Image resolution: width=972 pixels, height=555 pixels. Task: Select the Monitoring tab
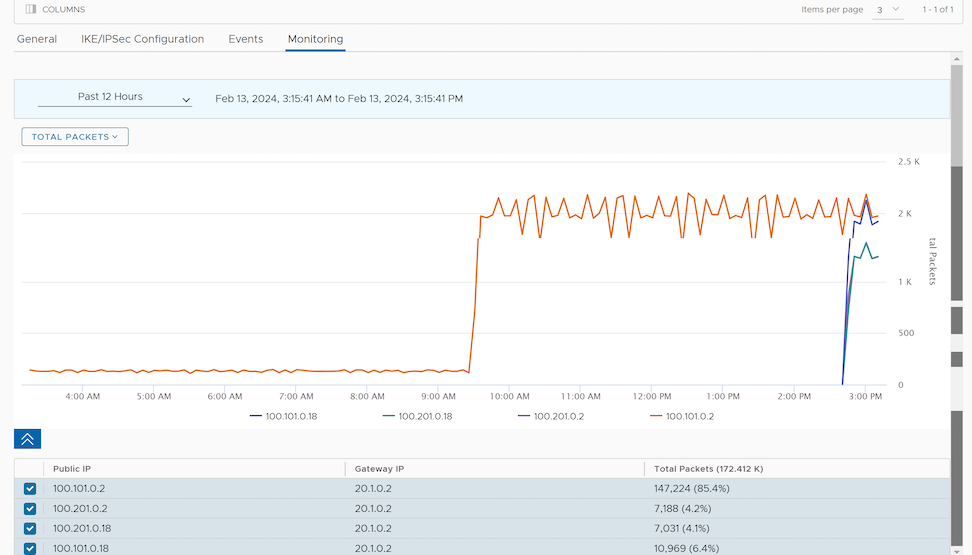click(315, 39)
